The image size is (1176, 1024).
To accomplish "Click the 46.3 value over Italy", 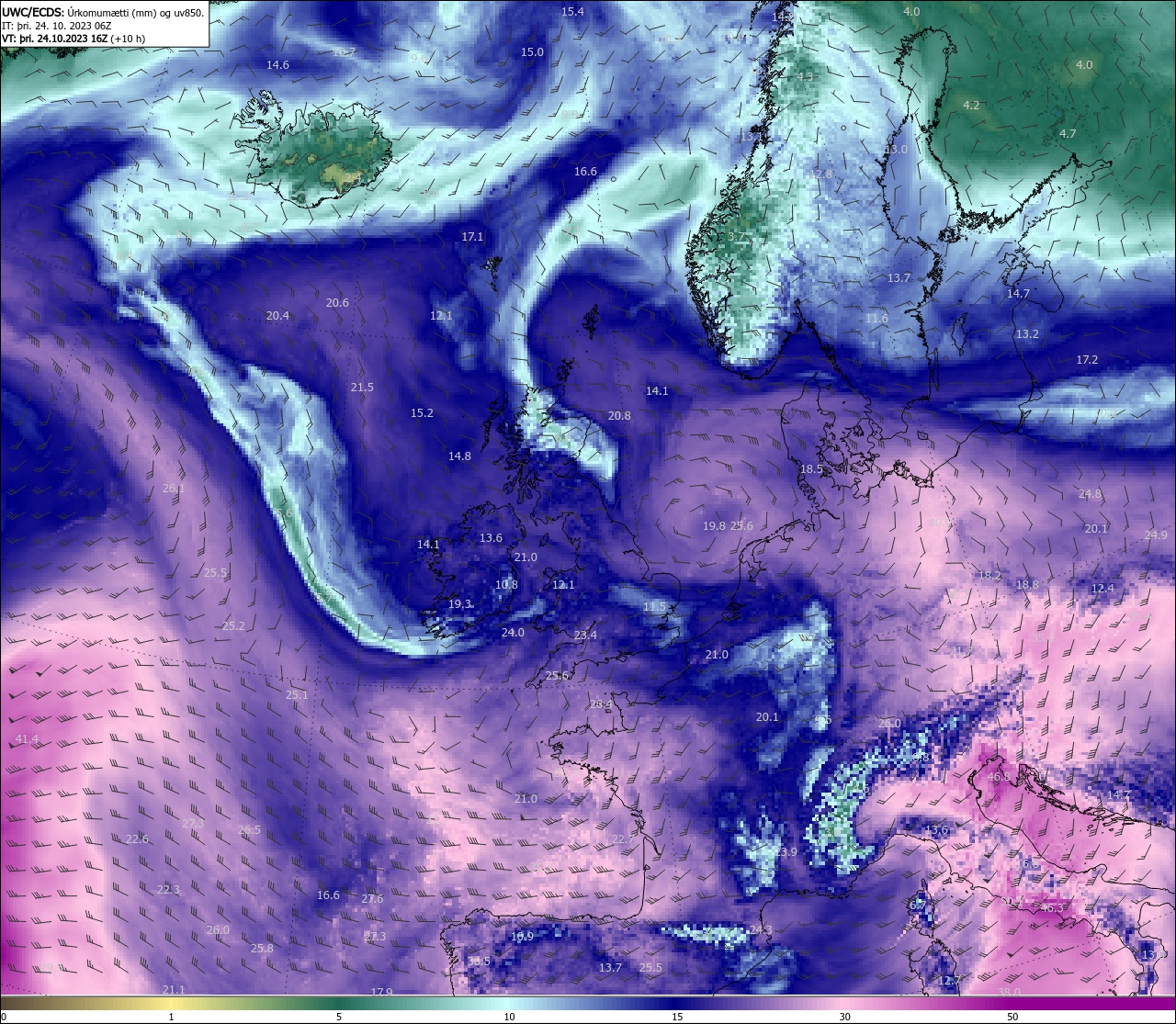I will 1052,908.
